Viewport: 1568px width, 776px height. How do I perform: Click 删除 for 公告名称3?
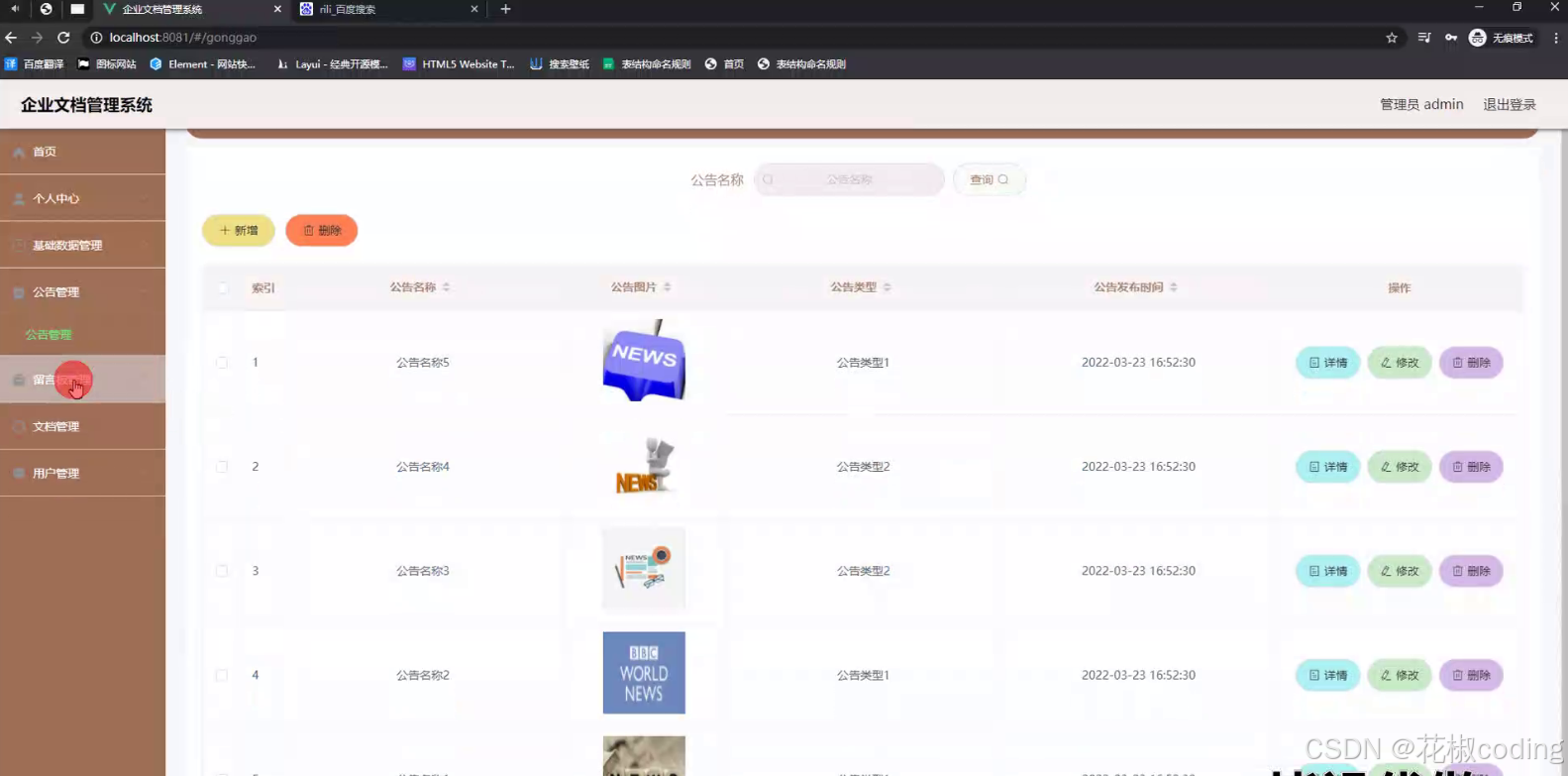1471,571
